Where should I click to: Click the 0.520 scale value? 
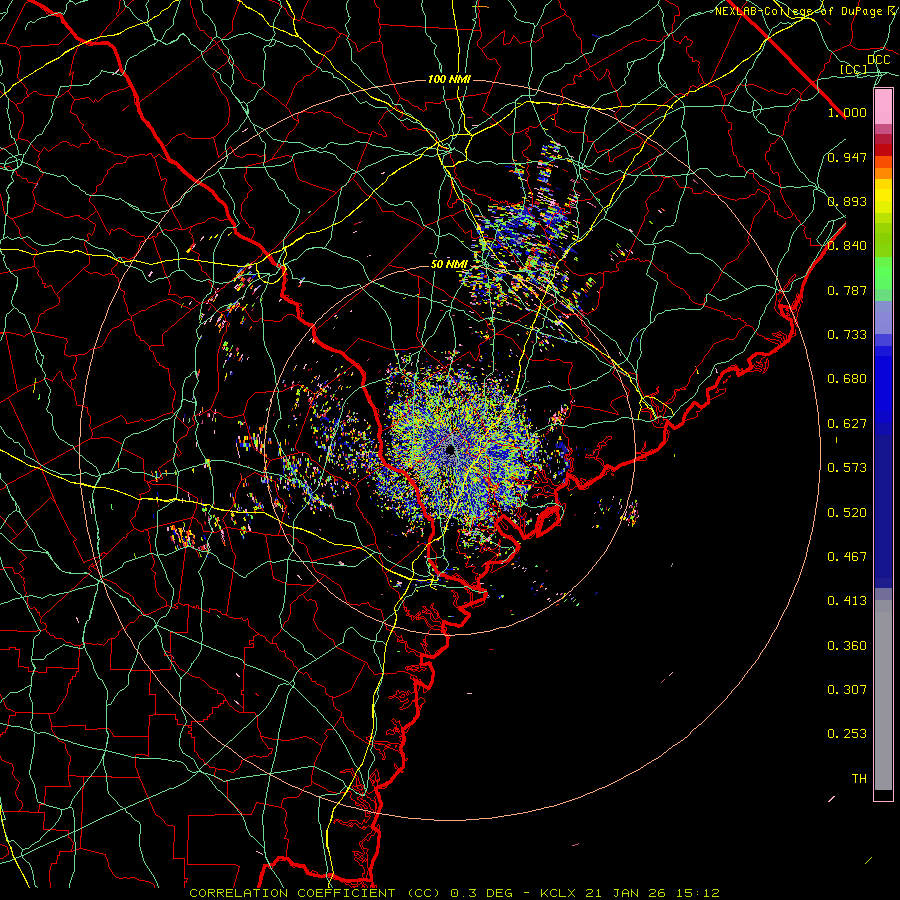[847, 513]
